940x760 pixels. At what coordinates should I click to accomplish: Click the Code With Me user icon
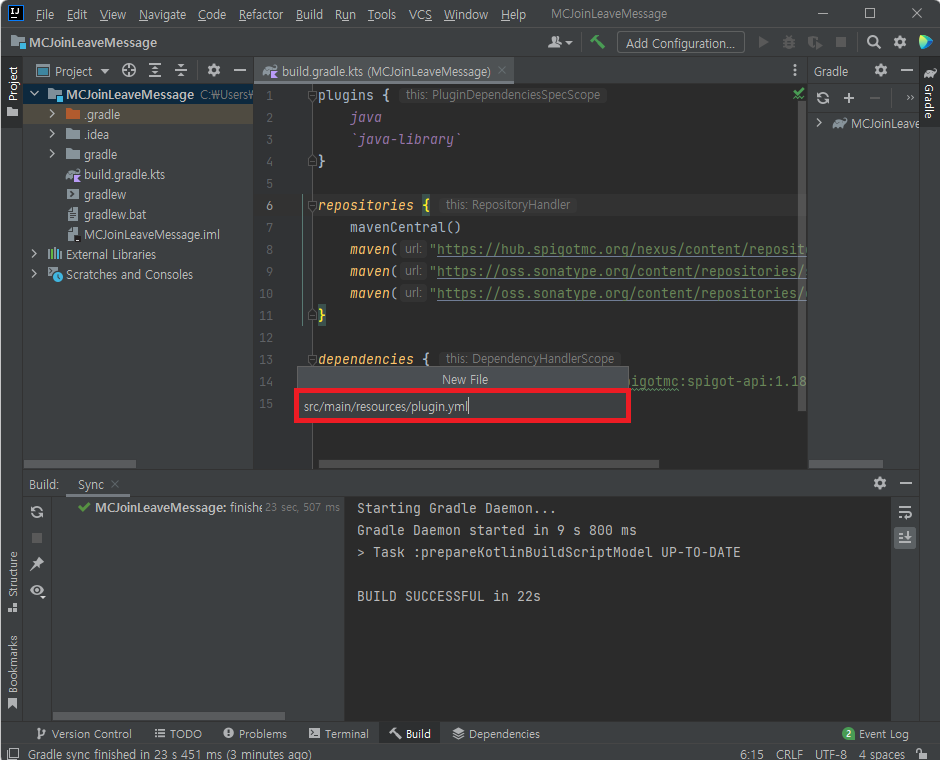560,42
